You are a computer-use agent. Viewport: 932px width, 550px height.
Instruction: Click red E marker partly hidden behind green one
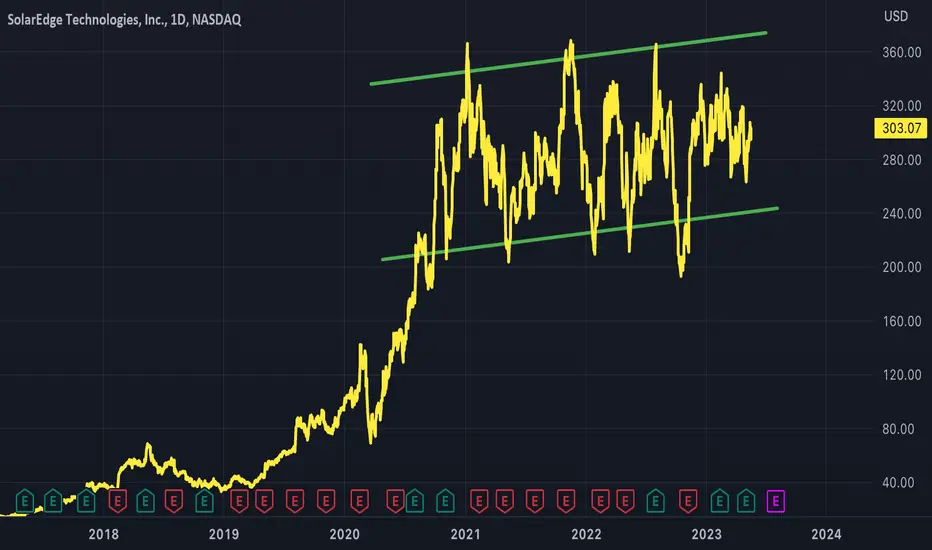pyautogui.click(x=394, y=501)
